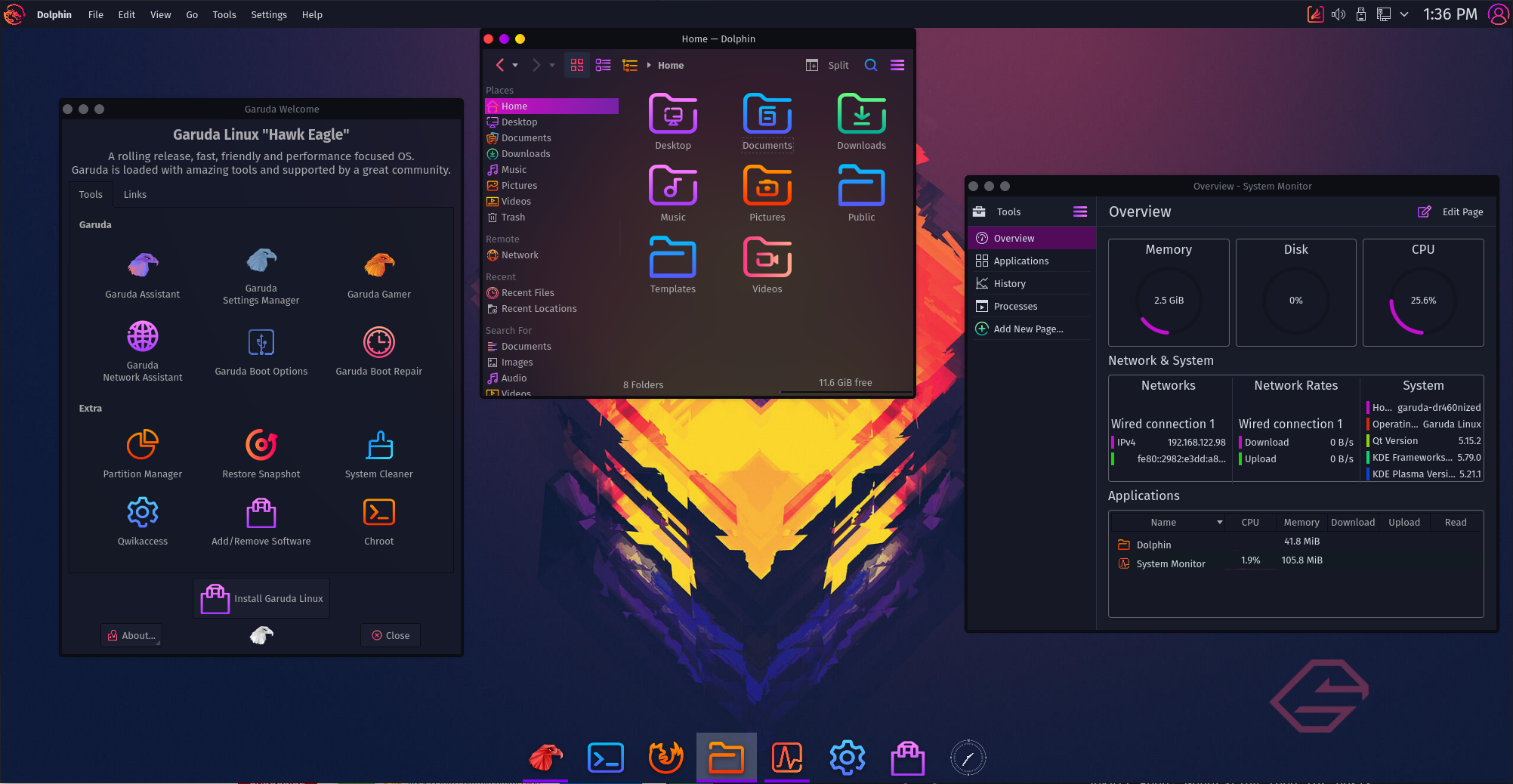Open the Go menu
The image size is (1513, 784).
tap(191, 14)
